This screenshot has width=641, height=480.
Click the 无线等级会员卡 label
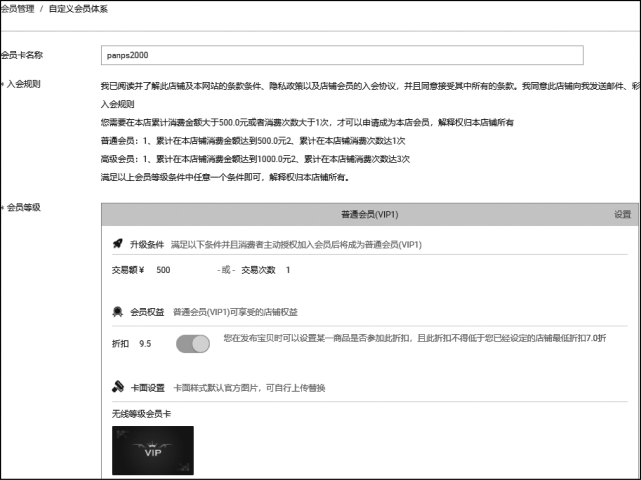tap(141, 414)
